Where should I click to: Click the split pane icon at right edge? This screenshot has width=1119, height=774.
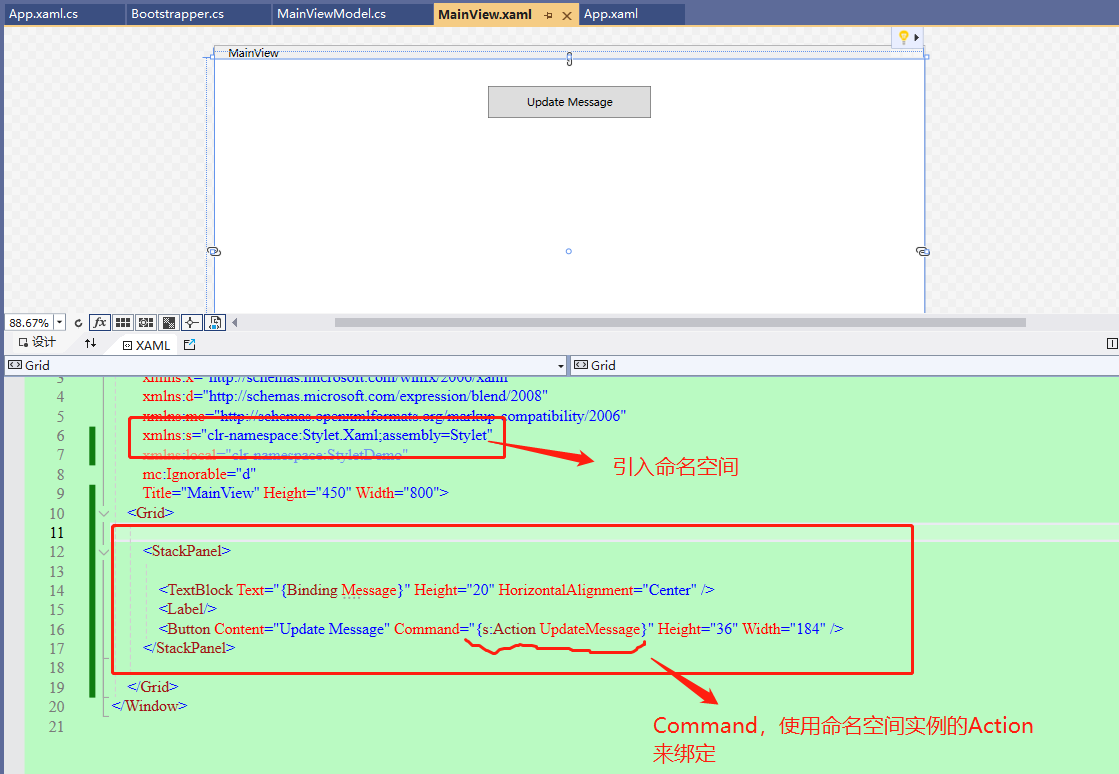pos(1112,344)
